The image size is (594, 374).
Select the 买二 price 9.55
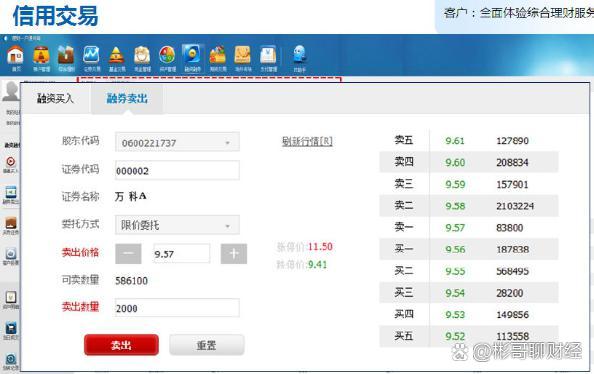tap(455, 271)
